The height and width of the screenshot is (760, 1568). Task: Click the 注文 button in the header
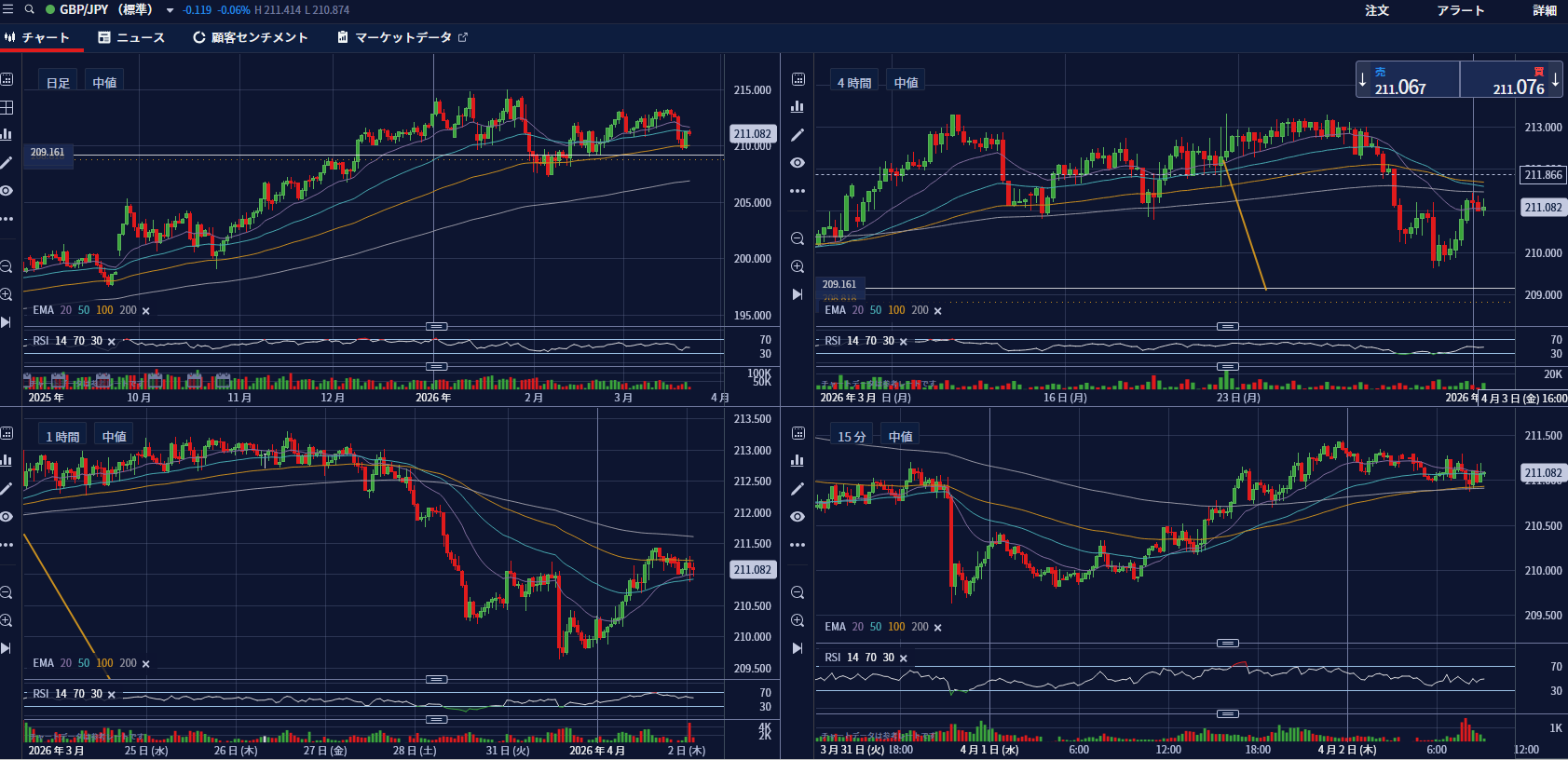pyautogui.click(x=1377, y=10)
